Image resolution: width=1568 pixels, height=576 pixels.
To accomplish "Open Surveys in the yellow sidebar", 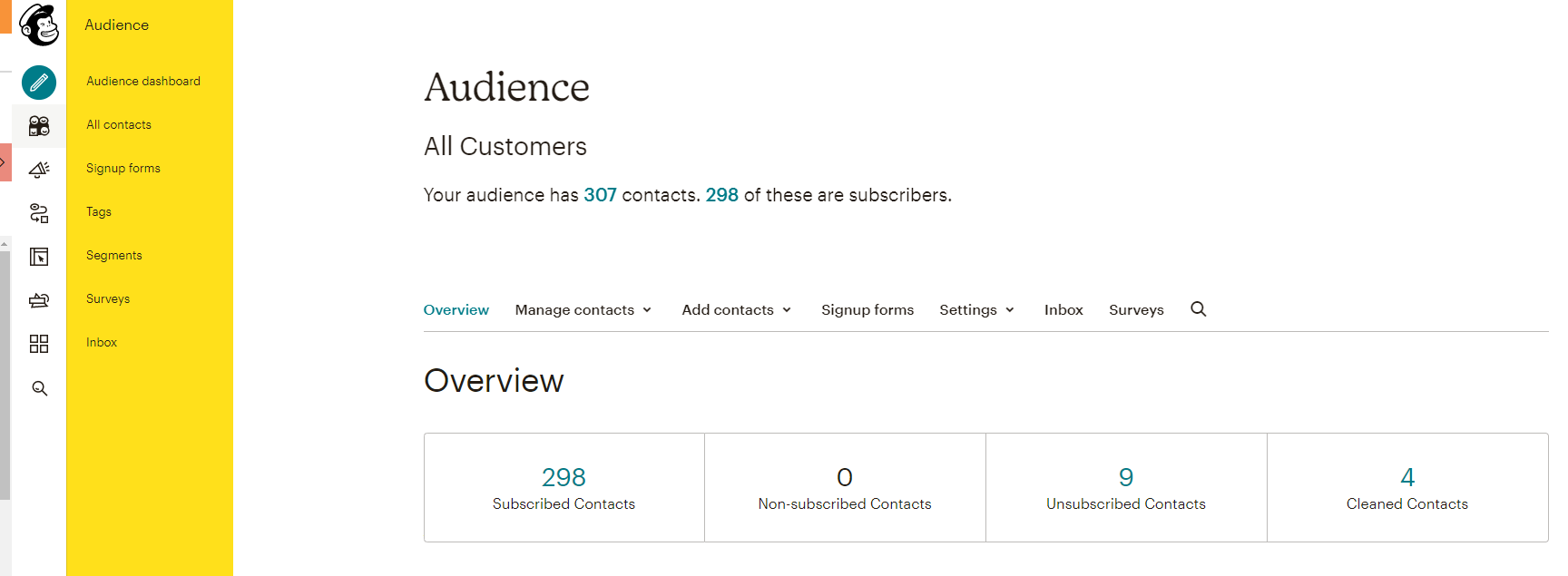I will (108, 298).
